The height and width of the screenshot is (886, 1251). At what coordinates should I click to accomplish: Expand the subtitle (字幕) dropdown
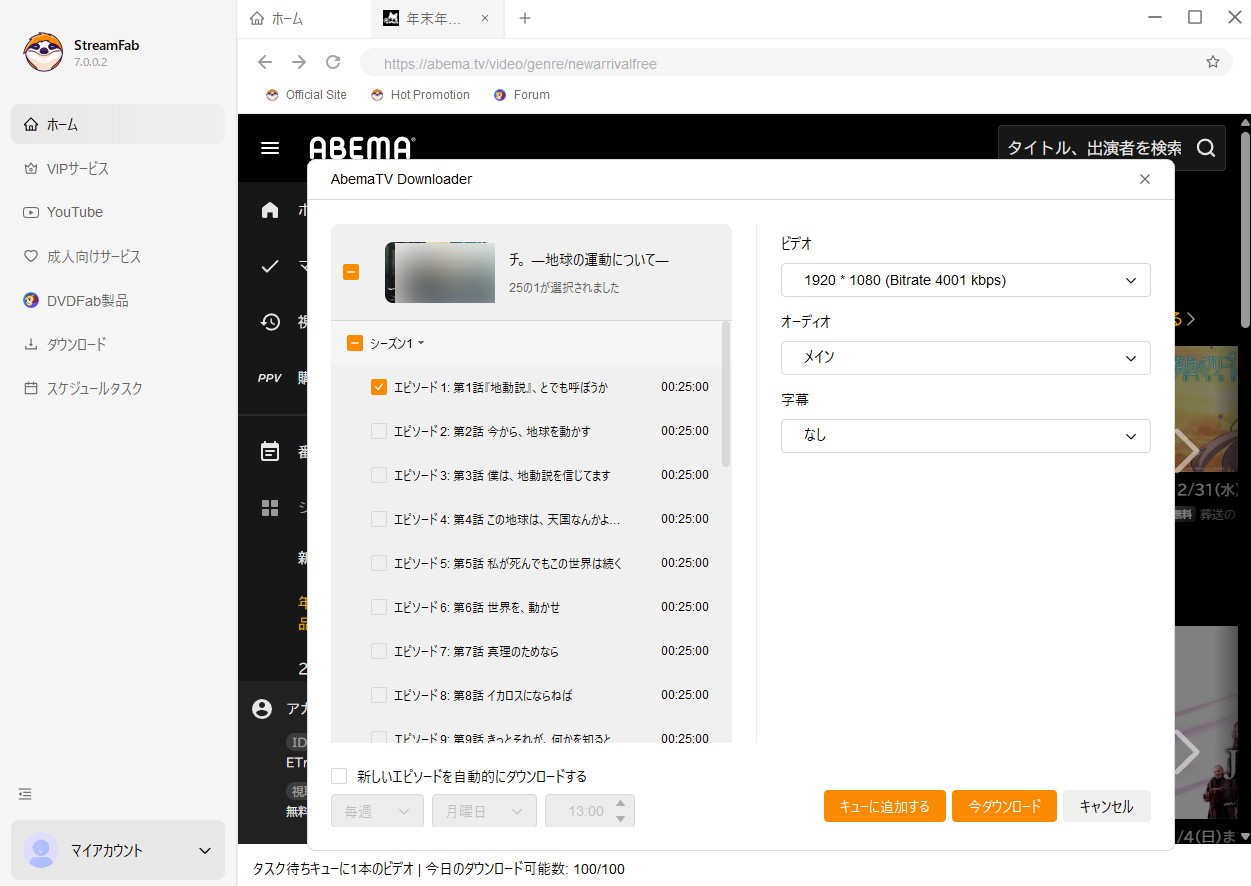965,436
